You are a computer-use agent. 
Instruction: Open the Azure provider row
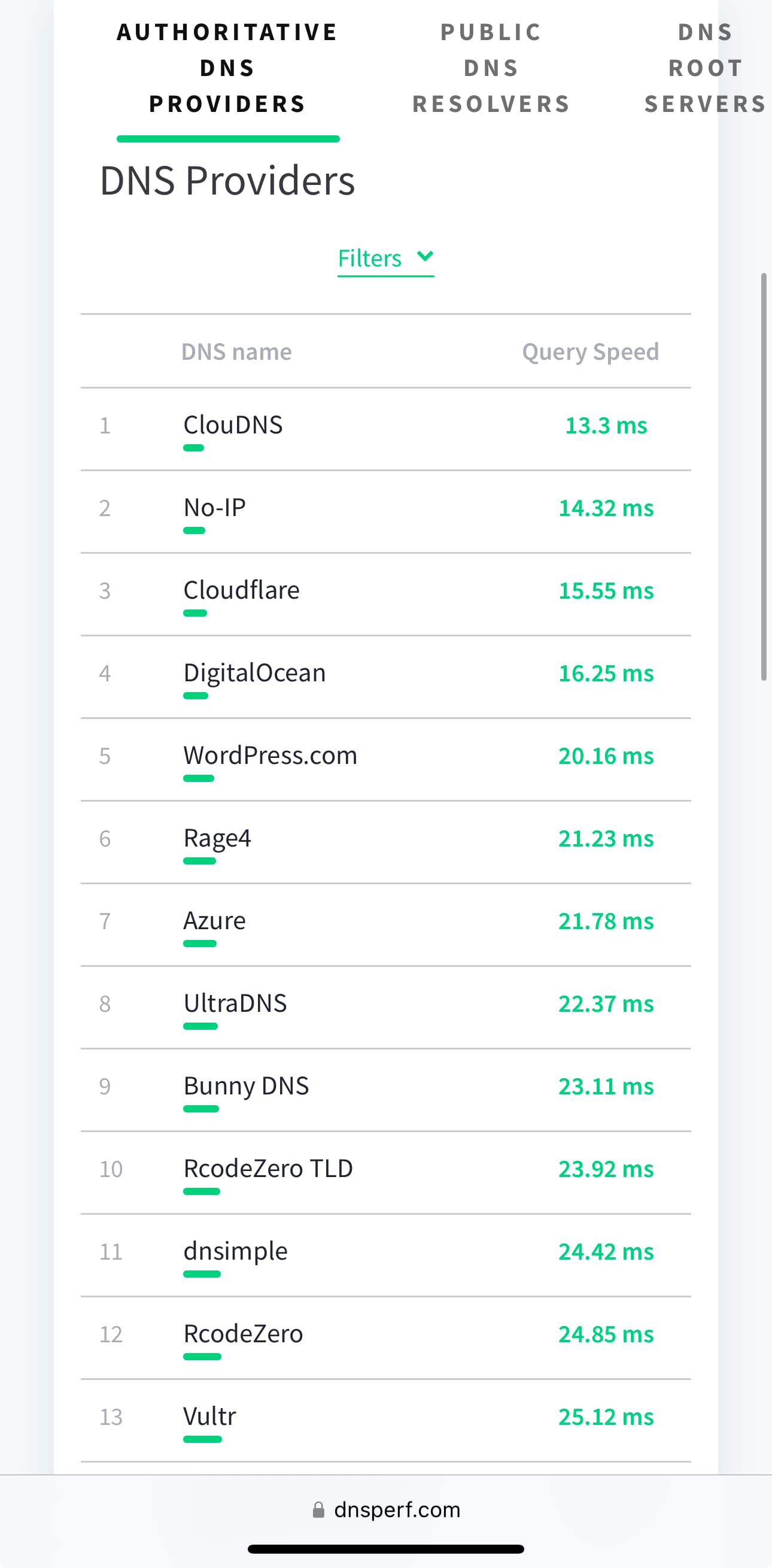tap(385, 925)
